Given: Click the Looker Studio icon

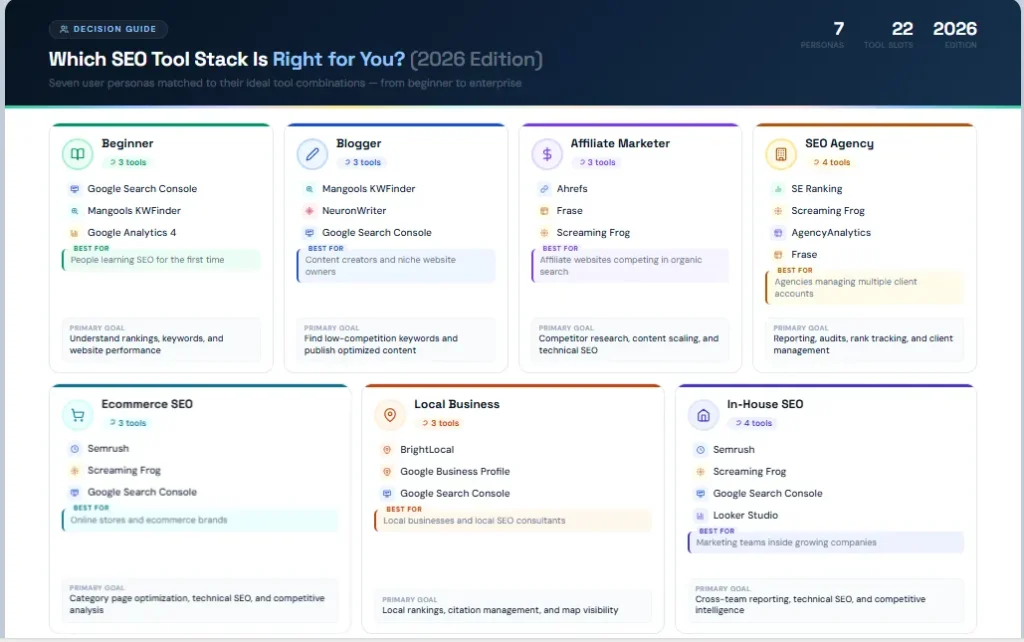Looking at the screenshot, I should pyautogui.click(x=700, y=515).
